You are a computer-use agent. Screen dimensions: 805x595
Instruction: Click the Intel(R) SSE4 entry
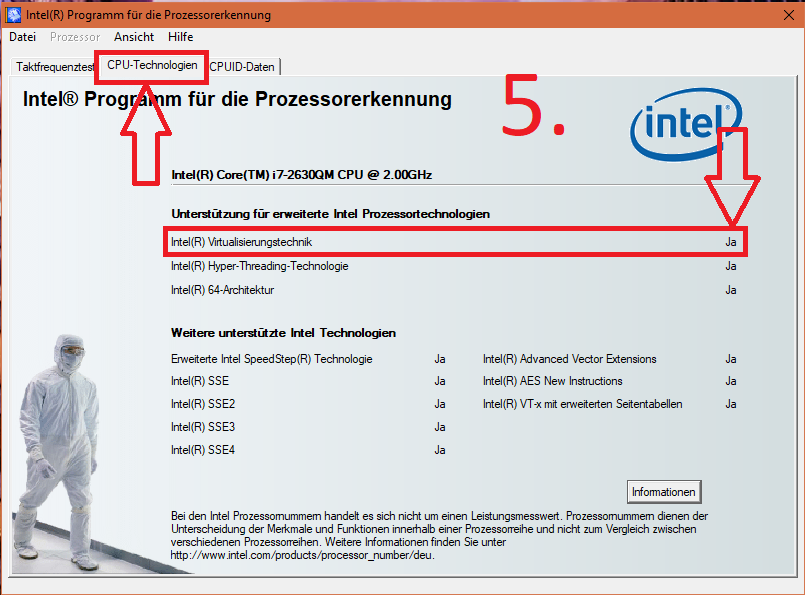[x=203, y=450]
